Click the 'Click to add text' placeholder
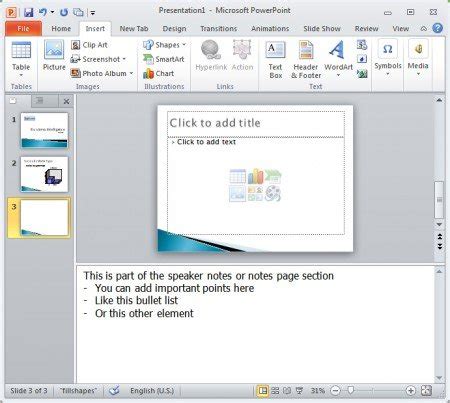 256,186
